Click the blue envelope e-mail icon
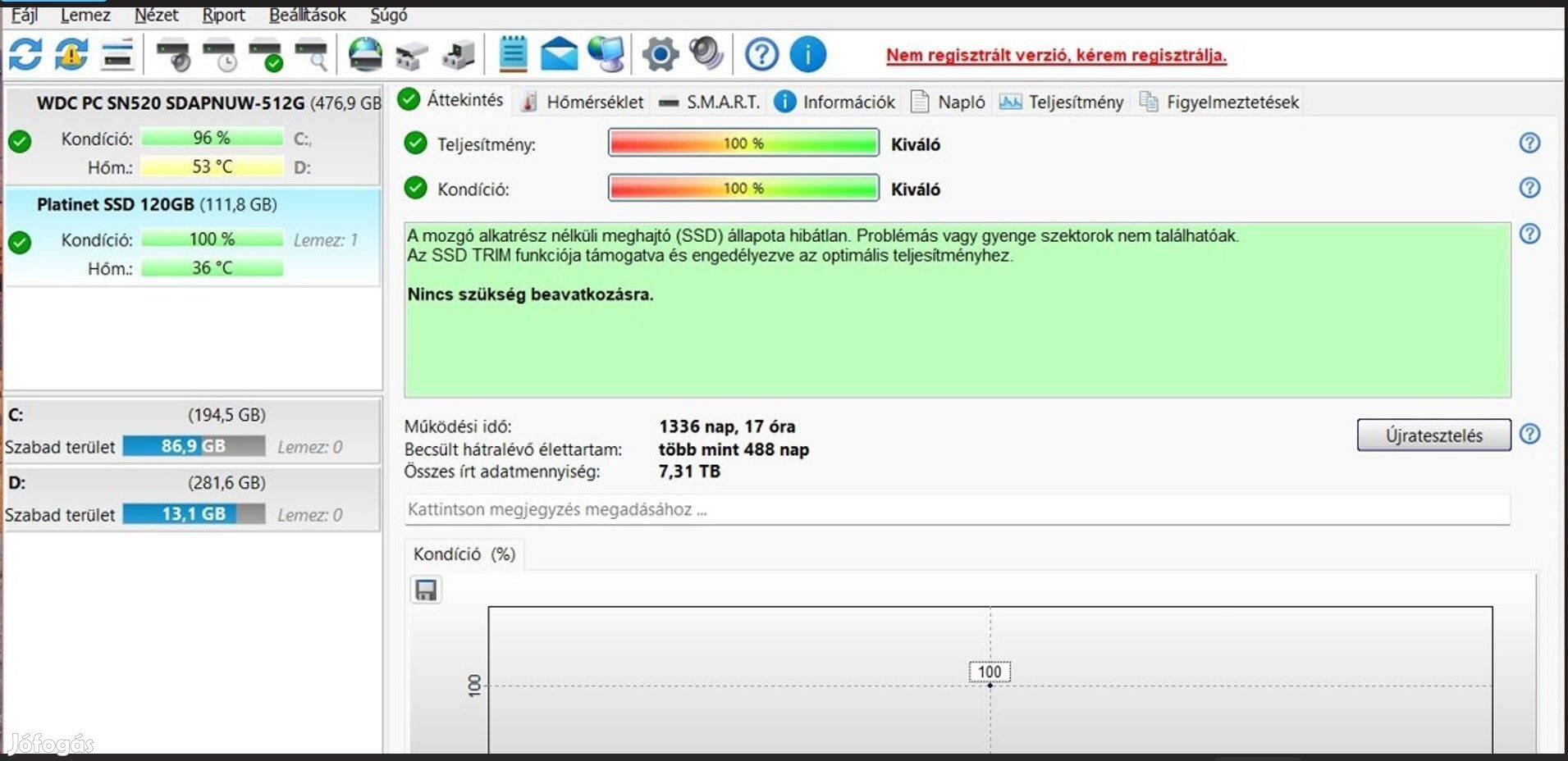Image resolution: width=1568 pixels, height=761 pixels. (559, 54)
